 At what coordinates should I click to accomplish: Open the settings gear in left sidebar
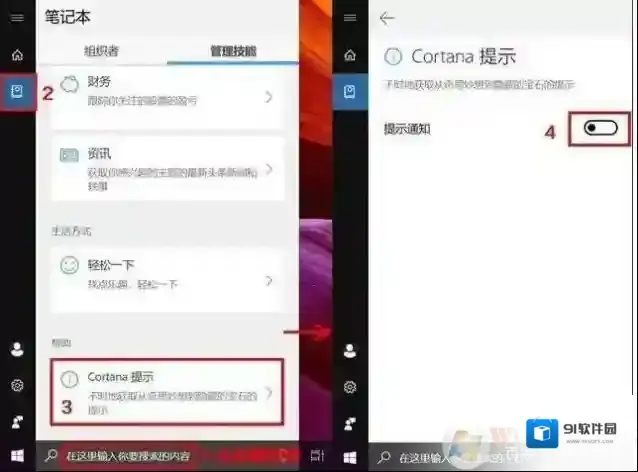[x=16, y=385]
